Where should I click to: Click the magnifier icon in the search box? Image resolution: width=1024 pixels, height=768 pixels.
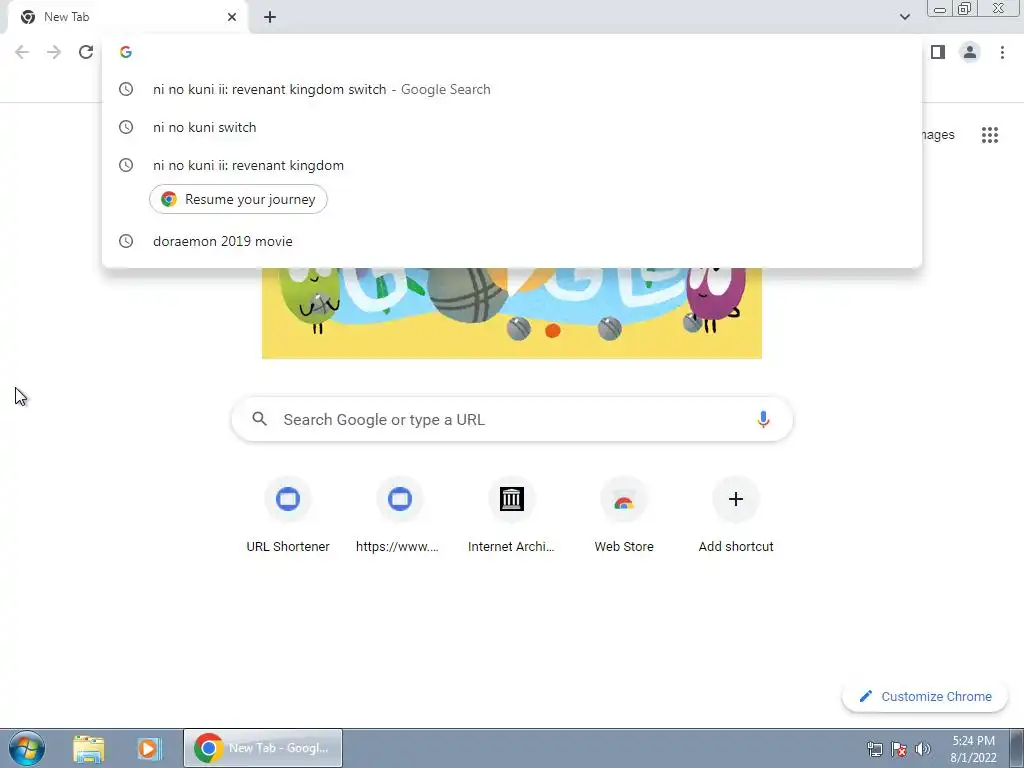pos(259,419)
